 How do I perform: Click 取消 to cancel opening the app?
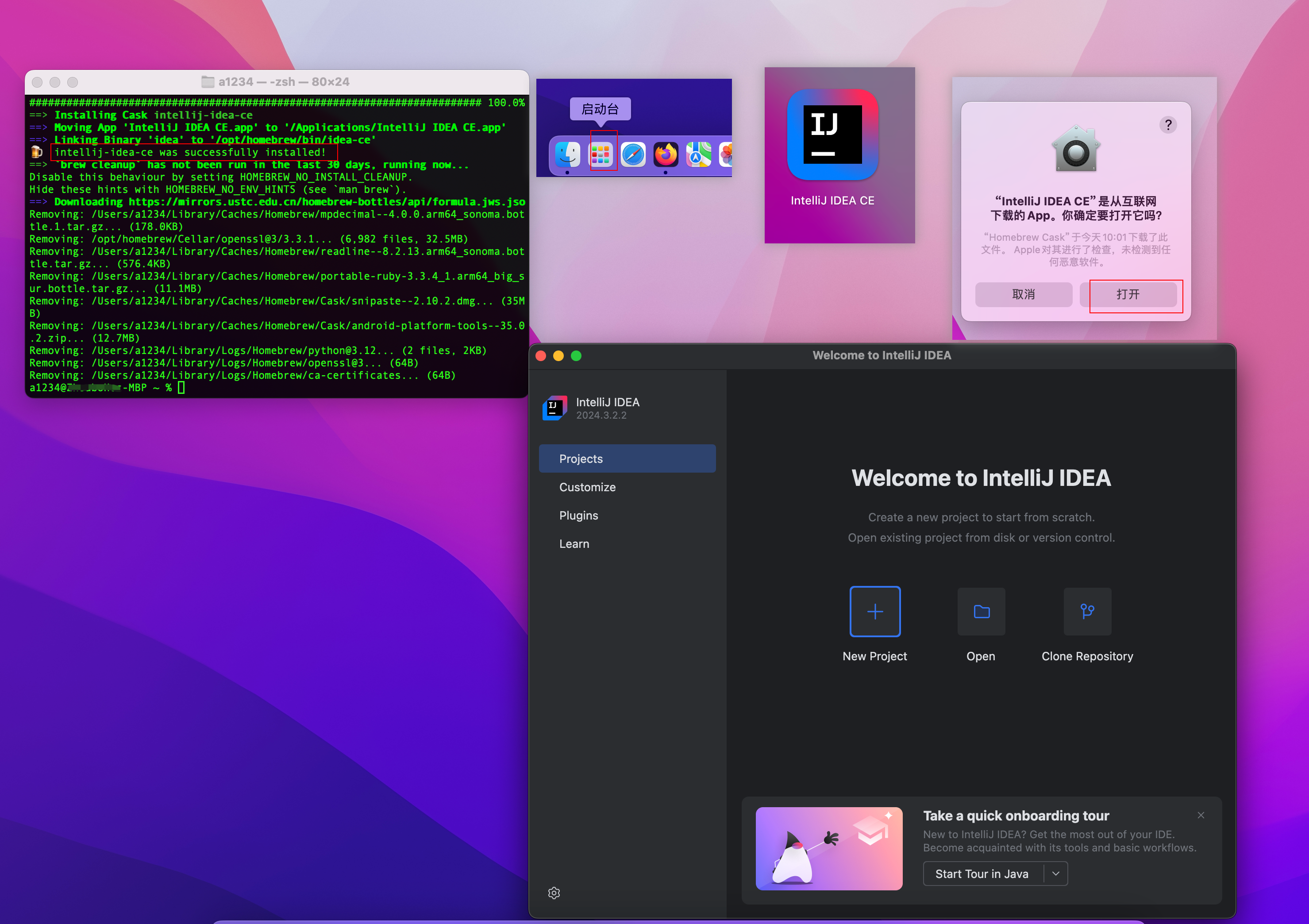point(1024,294)
